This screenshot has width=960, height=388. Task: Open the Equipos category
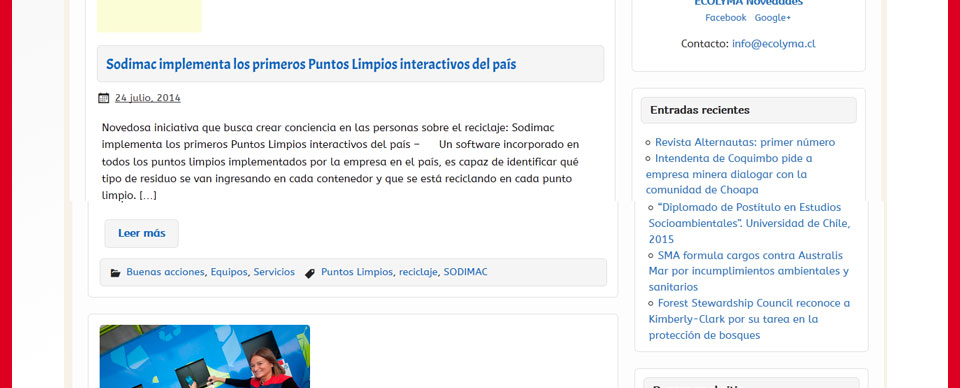pyautogui.click(x=229, y=272)
